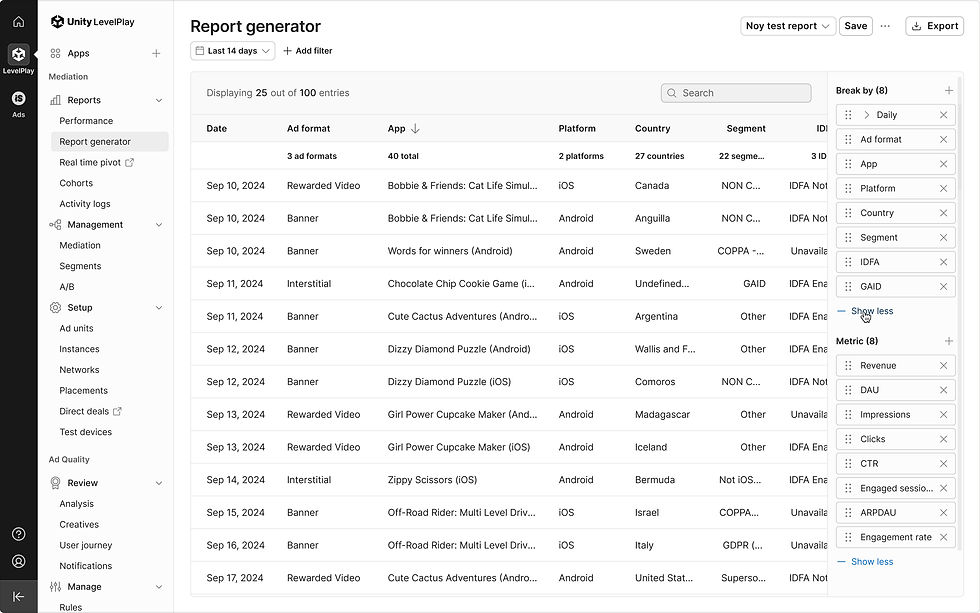Grab the drag handle of Revenue metric
The image size is (980, 613).
[x=848, y=366]
